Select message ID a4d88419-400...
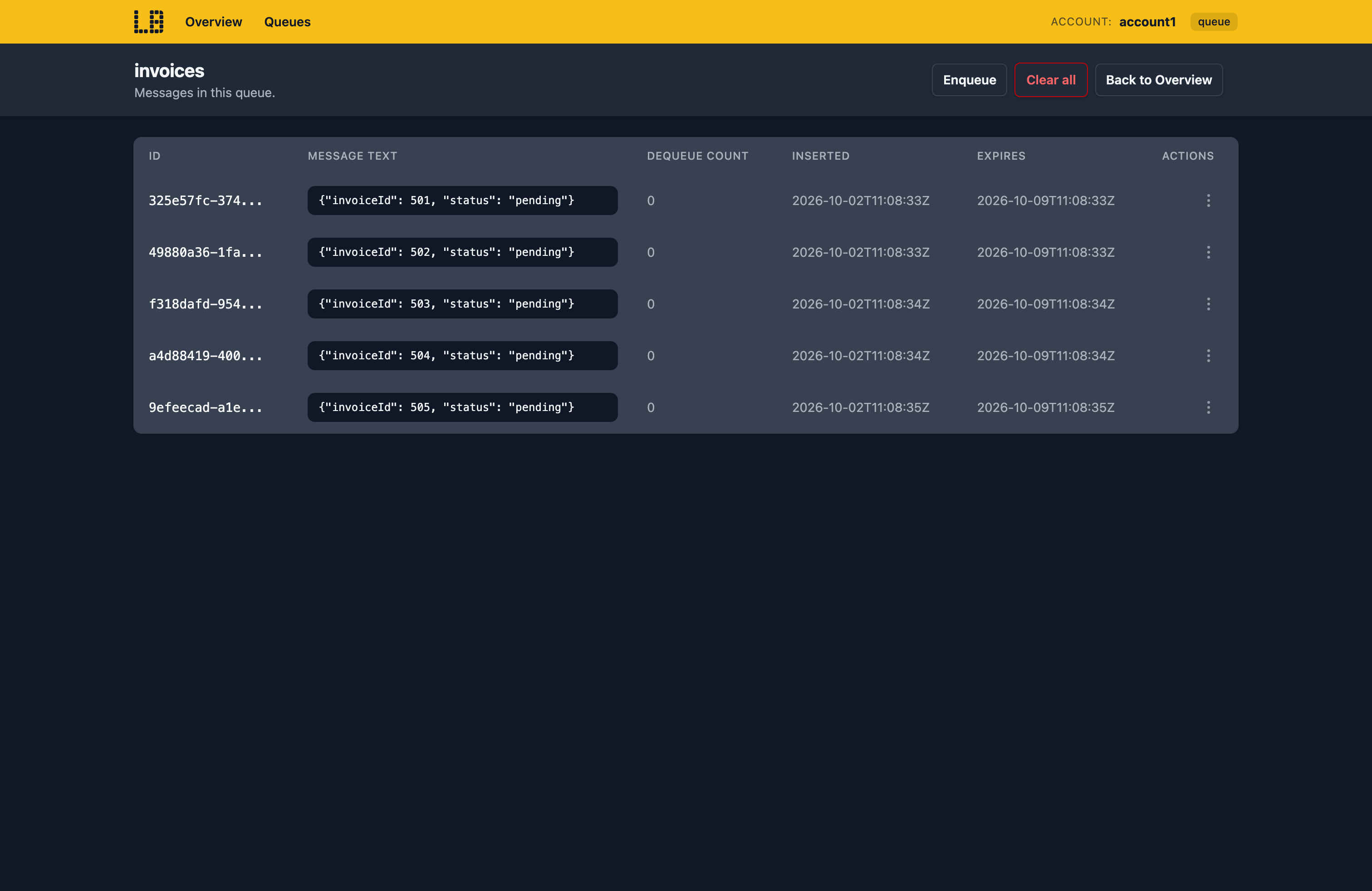The width and height of the screenshot is (1372, 891). coord(205,356)
